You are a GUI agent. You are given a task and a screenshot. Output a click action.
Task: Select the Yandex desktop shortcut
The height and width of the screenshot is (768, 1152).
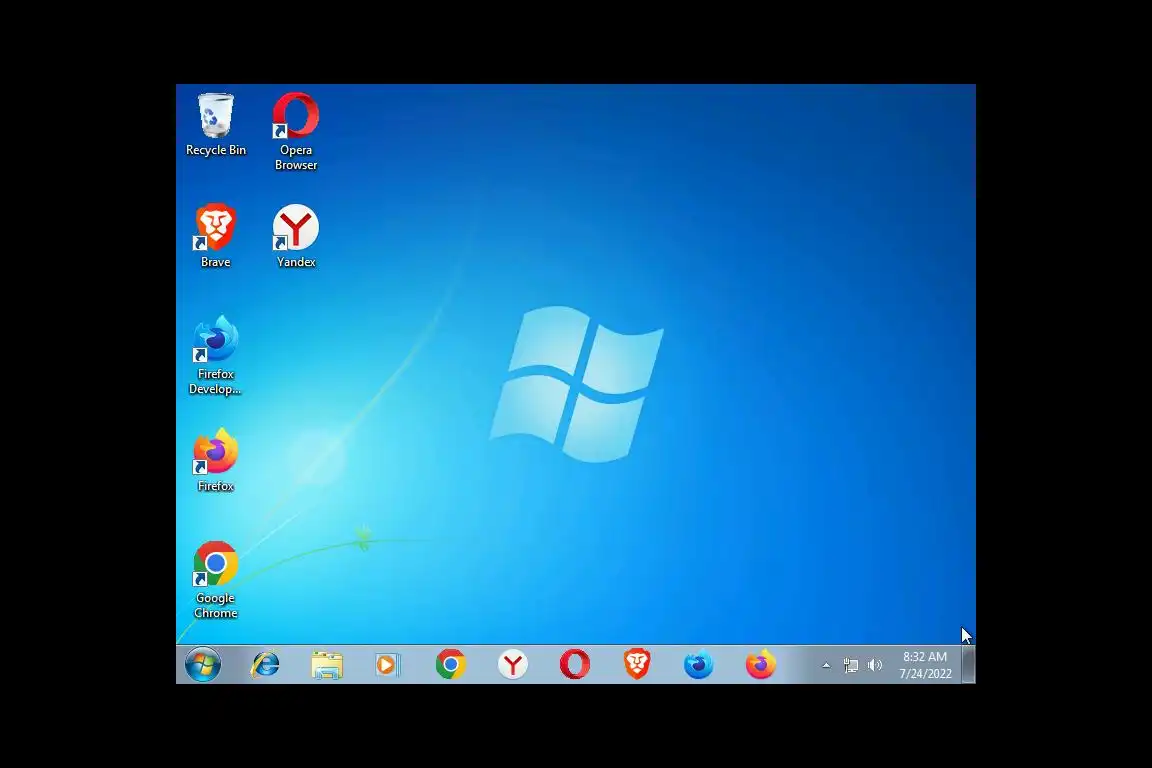click(296, 236)
